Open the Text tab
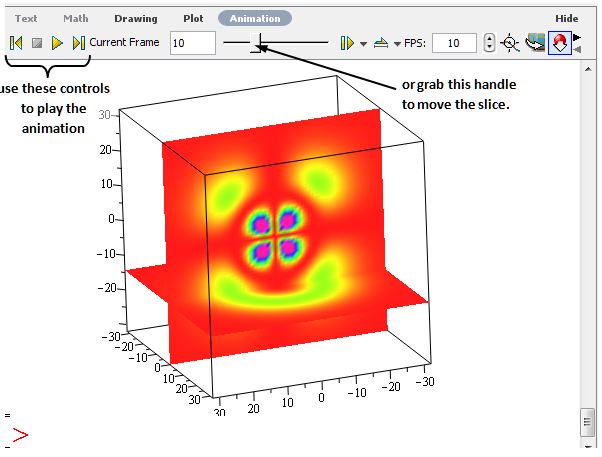 [26, 18]
